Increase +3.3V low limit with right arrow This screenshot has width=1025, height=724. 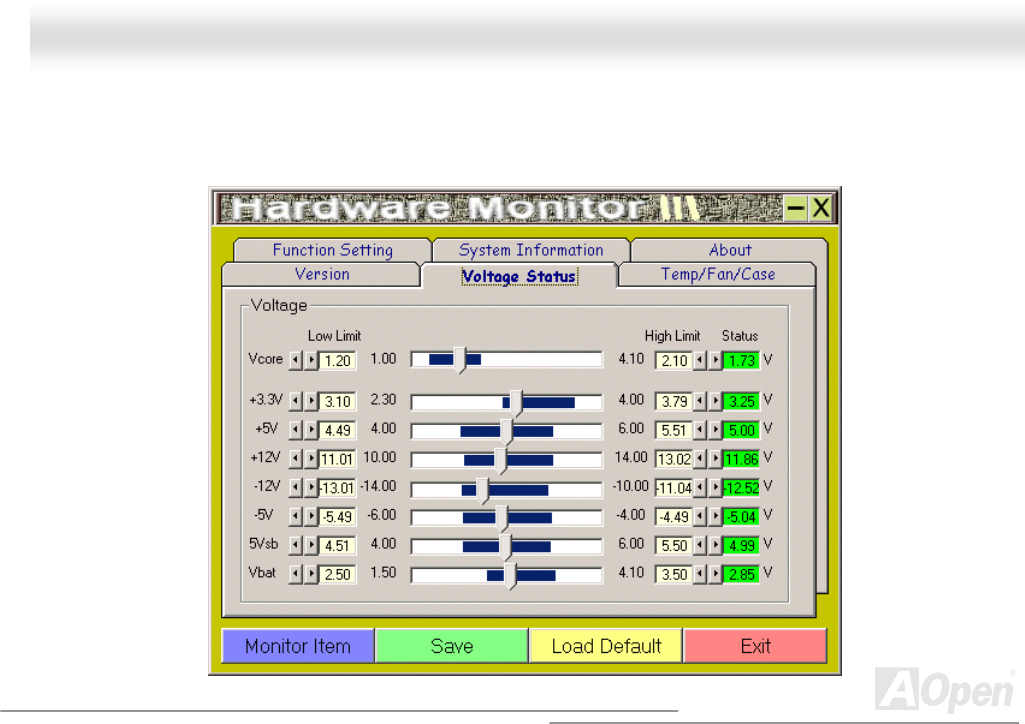(x=311, y=401)
